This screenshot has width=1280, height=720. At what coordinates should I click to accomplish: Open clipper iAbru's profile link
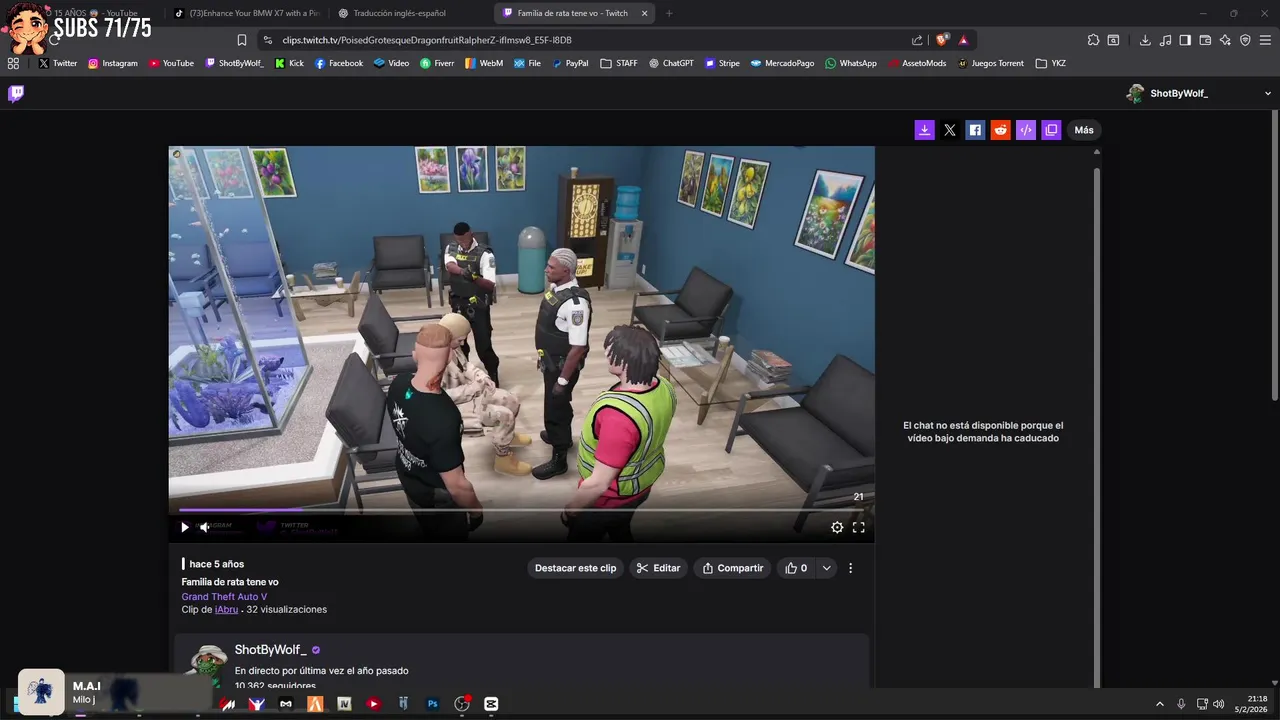point(226,609)
